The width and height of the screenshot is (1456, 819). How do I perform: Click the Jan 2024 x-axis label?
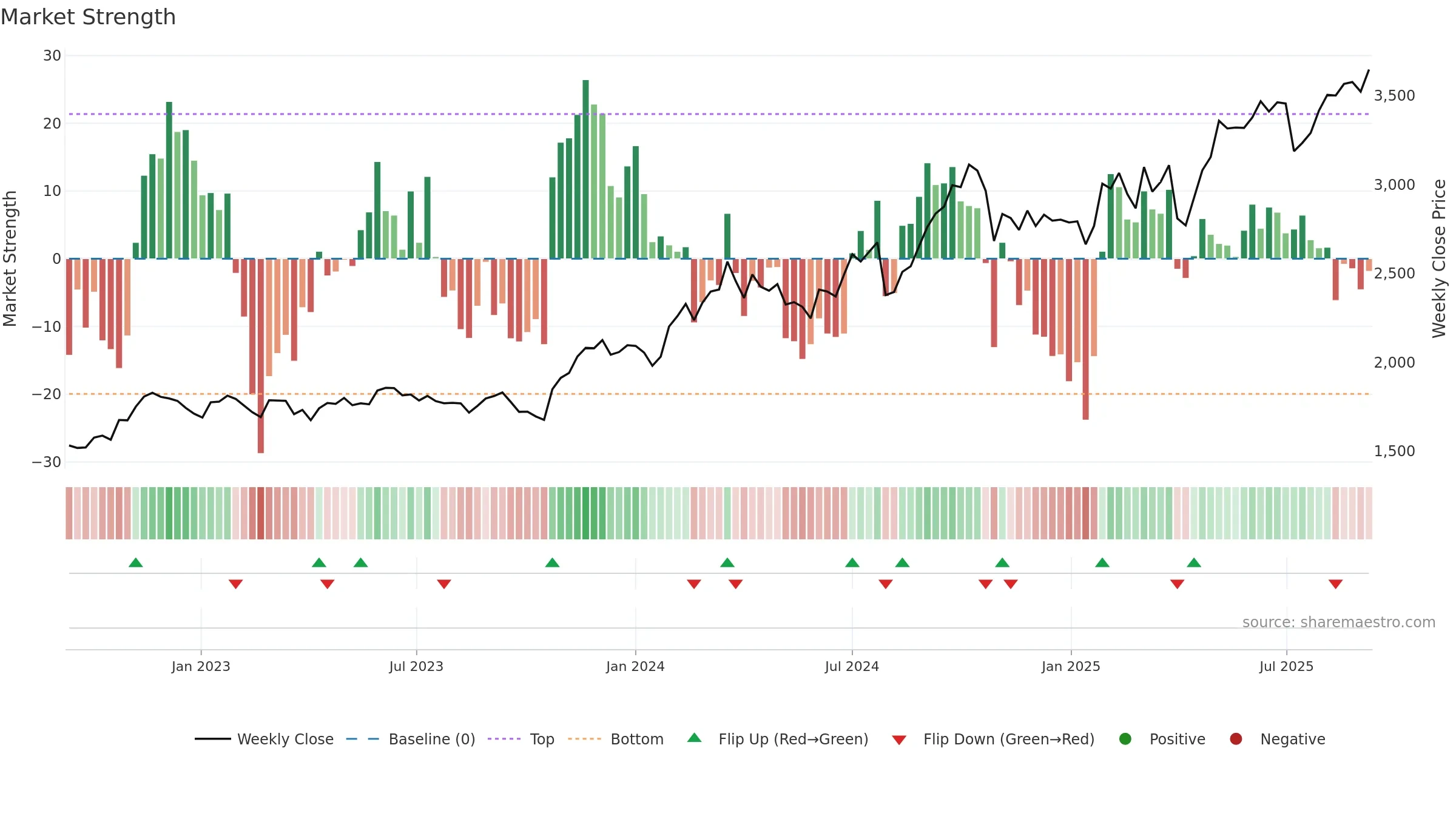tap(635, 666)
